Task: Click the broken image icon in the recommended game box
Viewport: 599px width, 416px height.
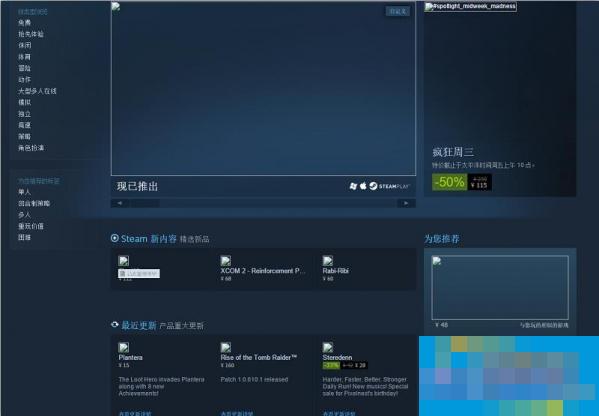Action: (x=437, y=261)
